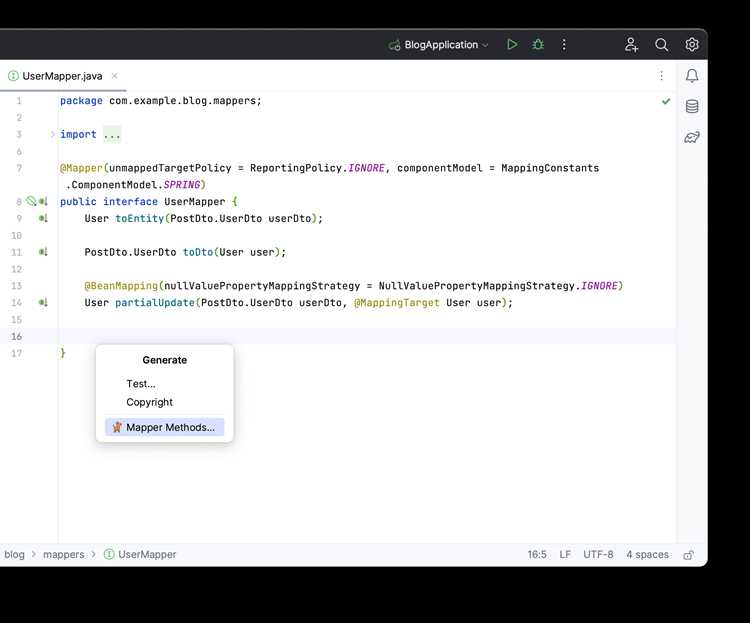Click the gutter icon beside toDto on line 11
This screenshot has width=750, height=623.
[x=43, y=252]
